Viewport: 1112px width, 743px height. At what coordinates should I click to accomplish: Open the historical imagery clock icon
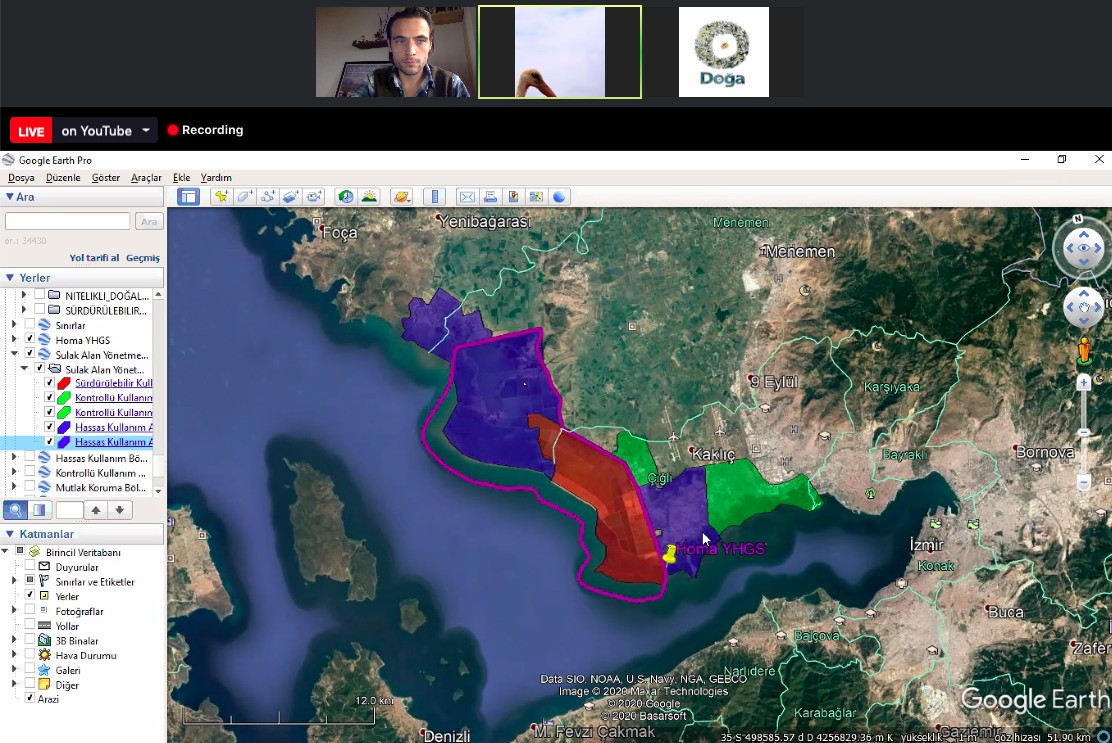[x=345, y=197]
